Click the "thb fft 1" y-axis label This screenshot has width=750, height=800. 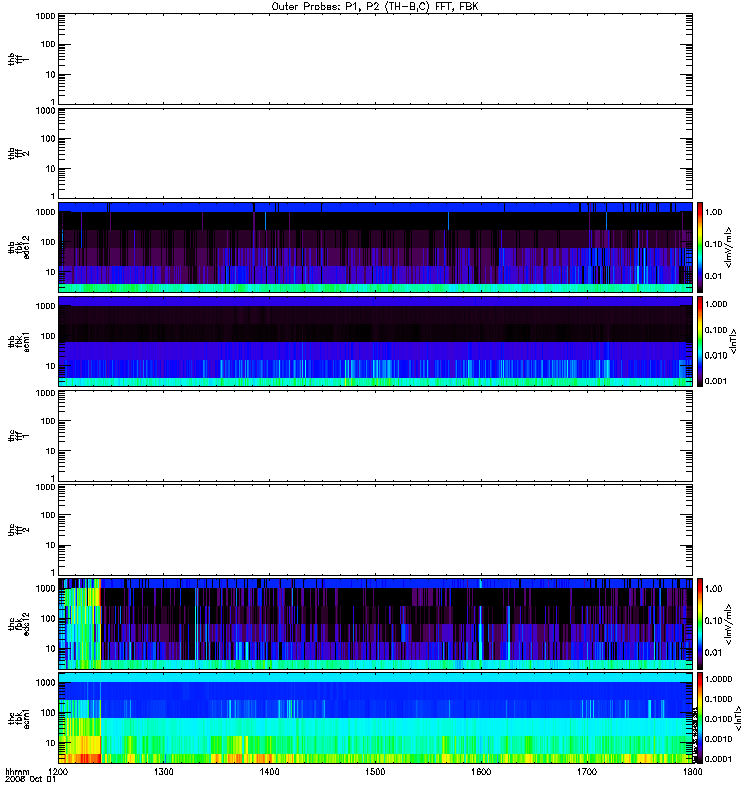19,59
